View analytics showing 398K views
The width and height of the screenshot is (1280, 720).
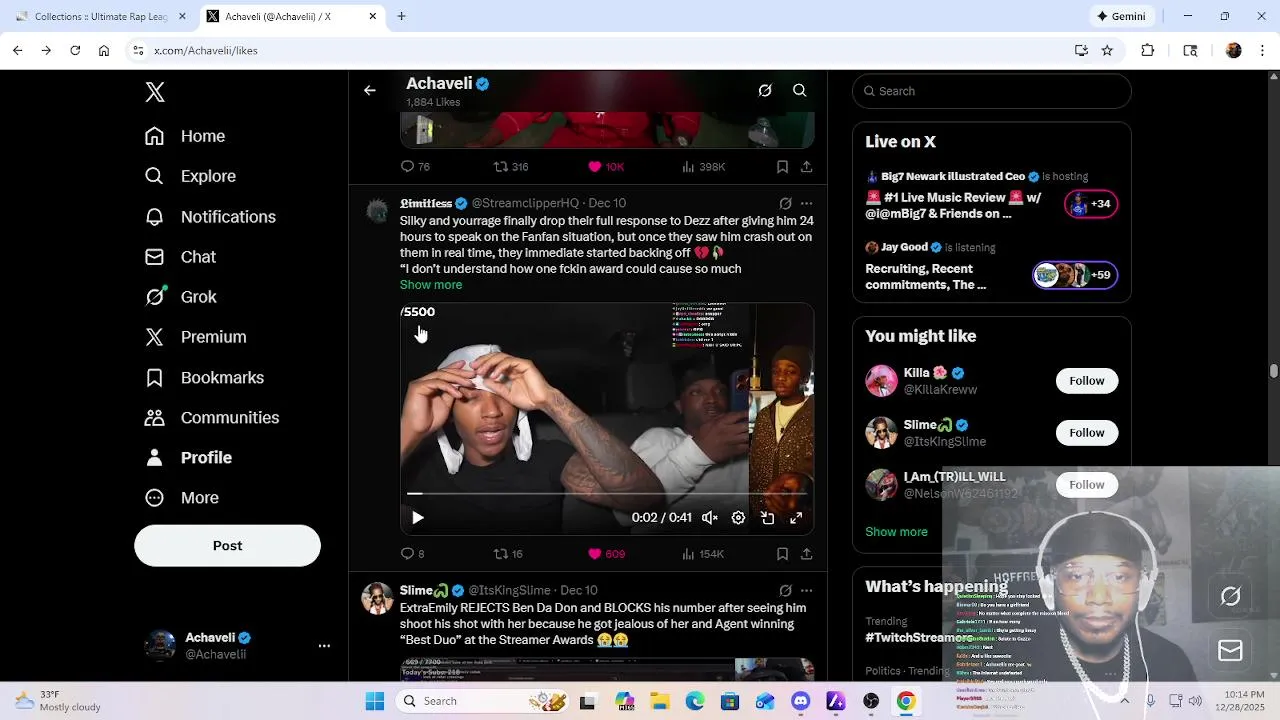pyautogui.click(x=703, y=167)
